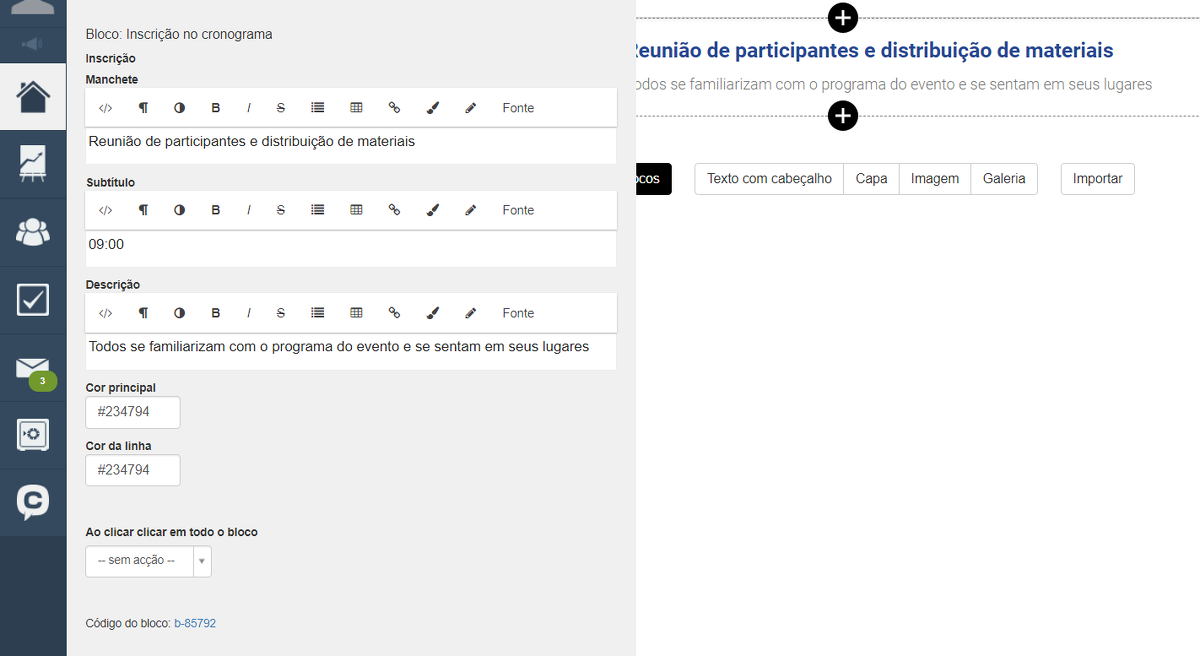Screen dimensions: 1200x656
Task: Click the Importar button
Action: point(1097,179)
